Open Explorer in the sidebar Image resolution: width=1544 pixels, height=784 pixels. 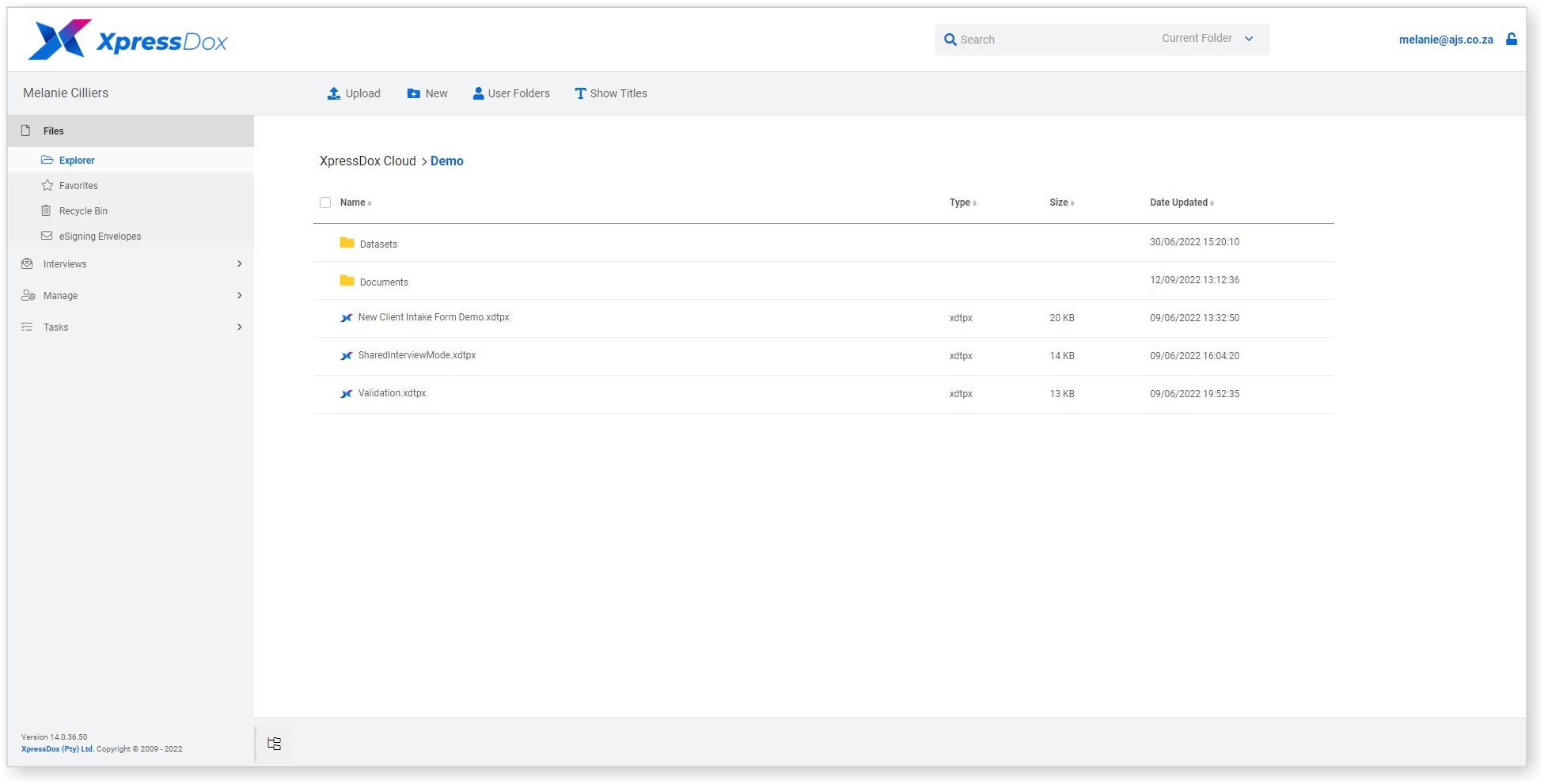point(131,160)
